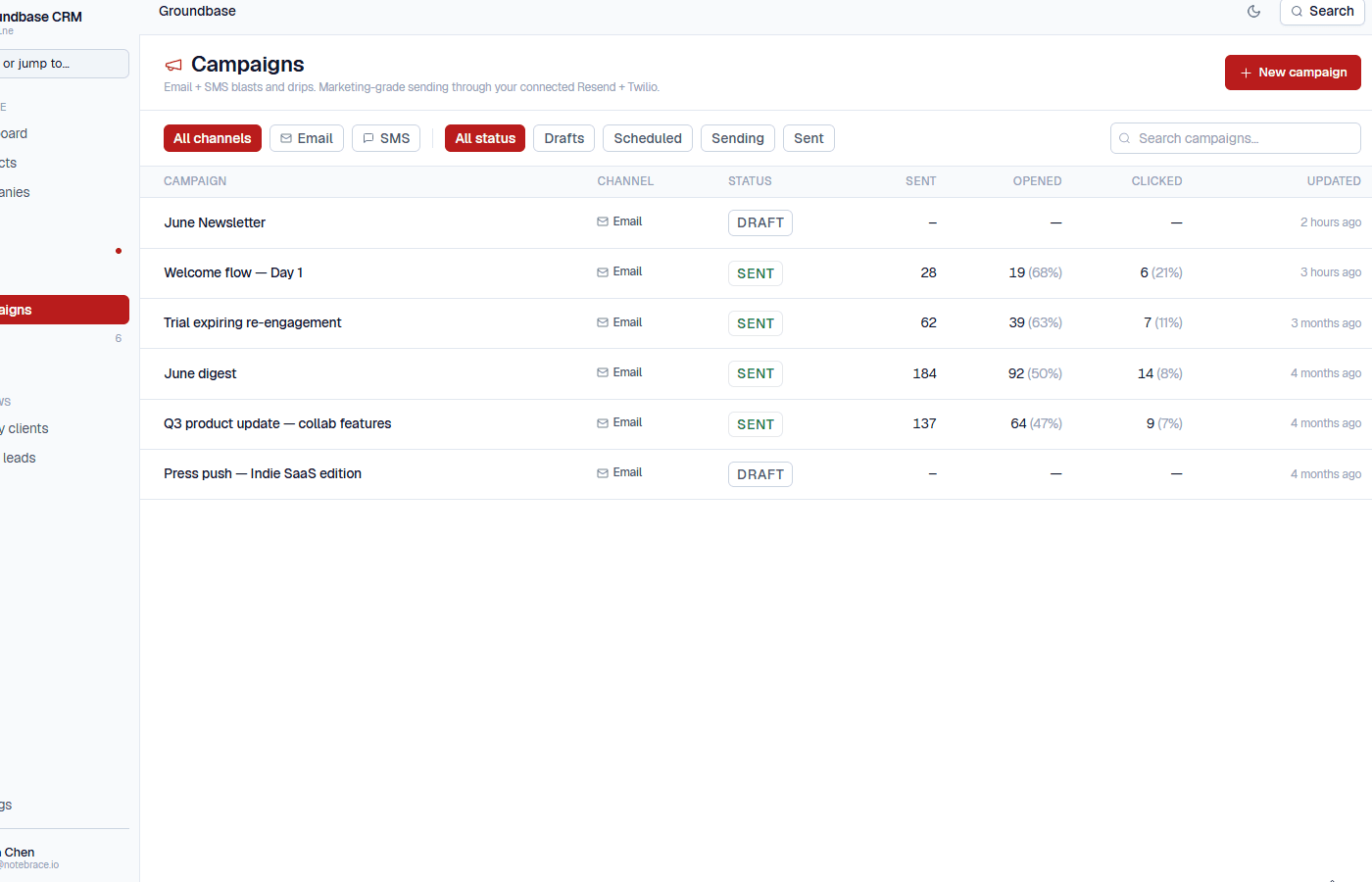Click email envelope icon in June Newsletter row

pyautogui.click(x=603, y=221)
